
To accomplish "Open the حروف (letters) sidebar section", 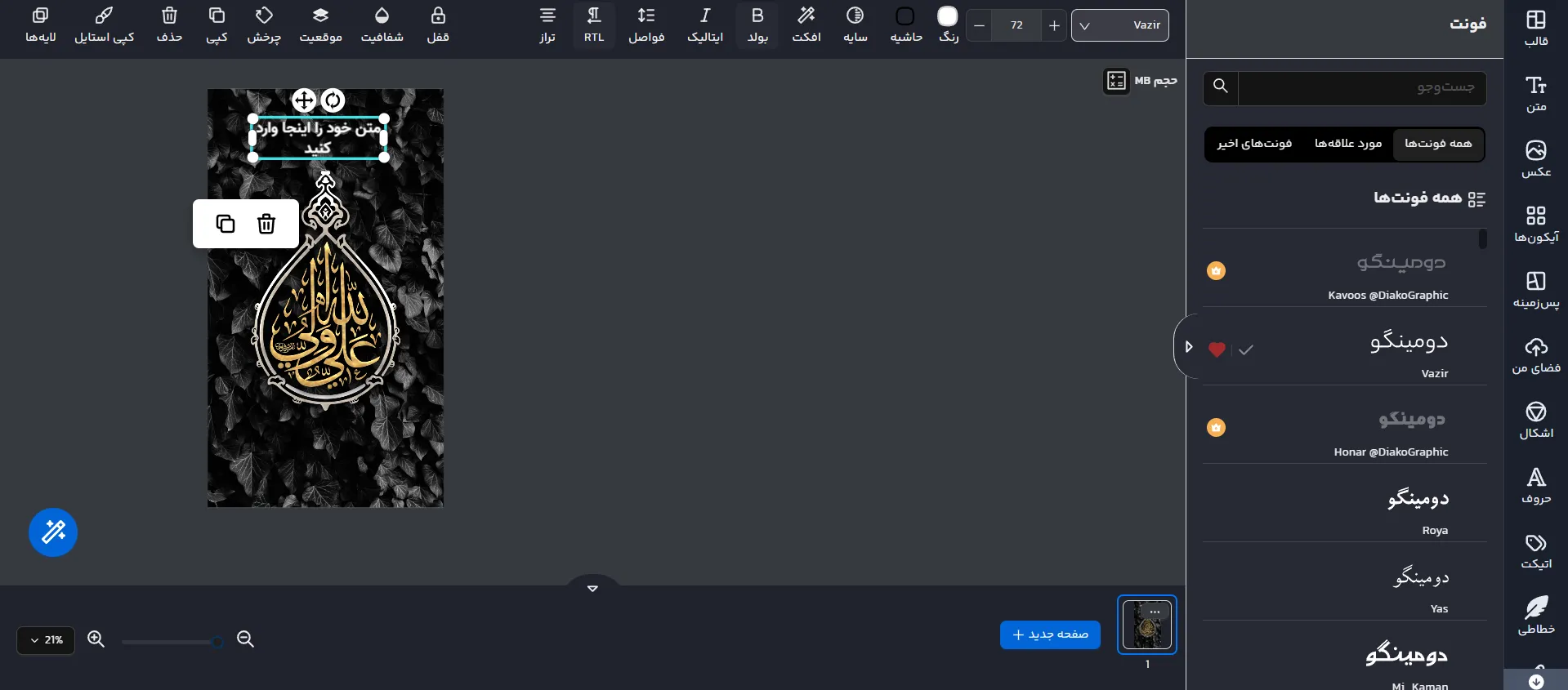I will point(1536,485).
